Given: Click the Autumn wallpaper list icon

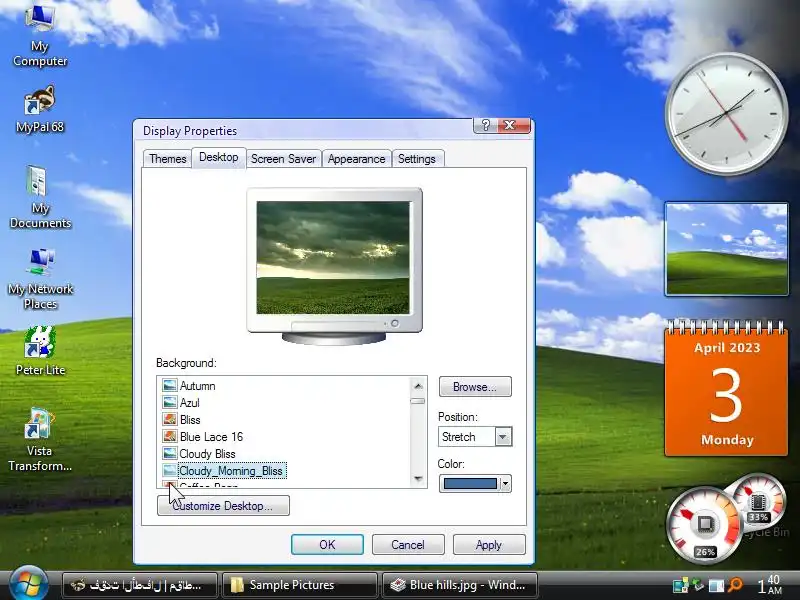Looking at the screenshot, I should [x=169, y=385].
